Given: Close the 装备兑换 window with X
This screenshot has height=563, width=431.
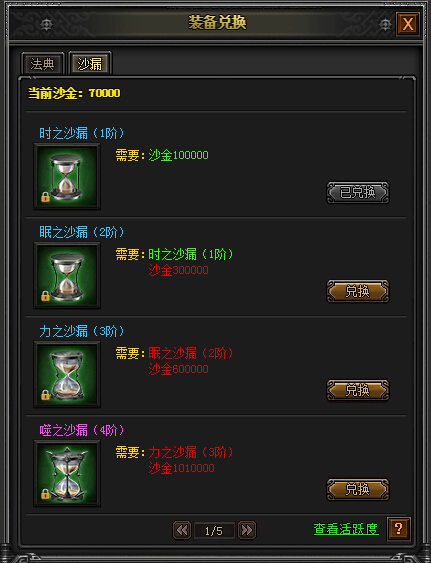Looking at the screenshot, I should [x=408, y=24].
